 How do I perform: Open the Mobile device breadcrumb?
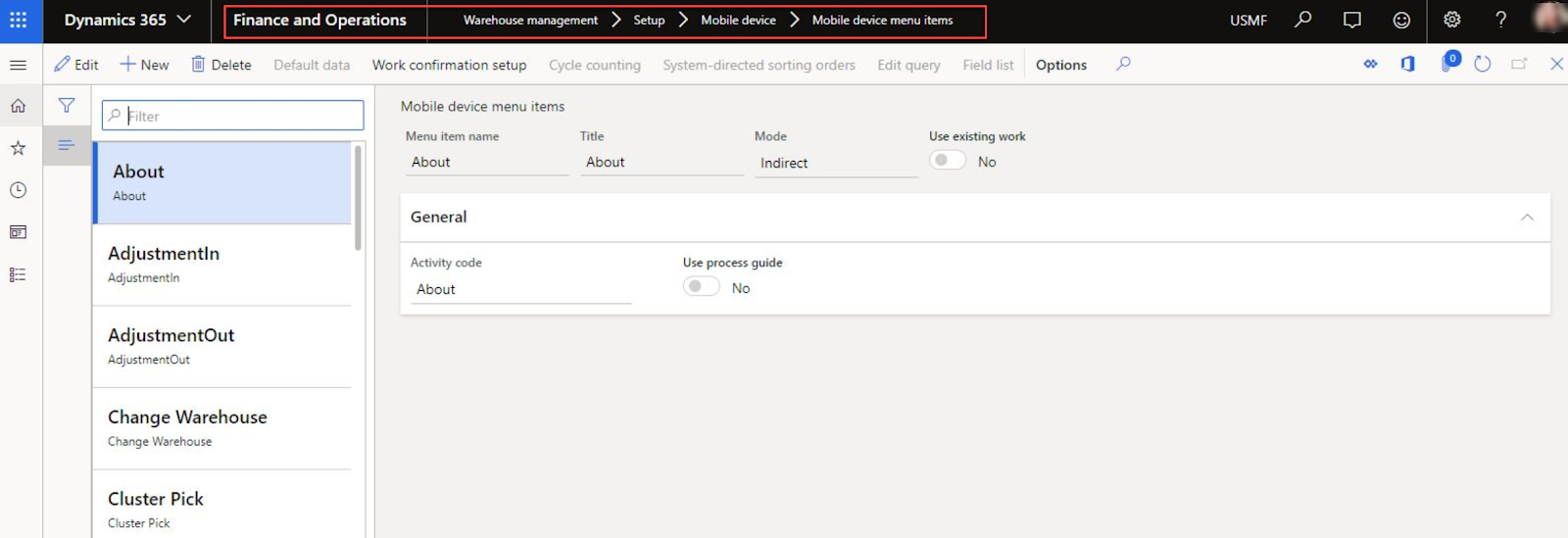click(738, 20)
